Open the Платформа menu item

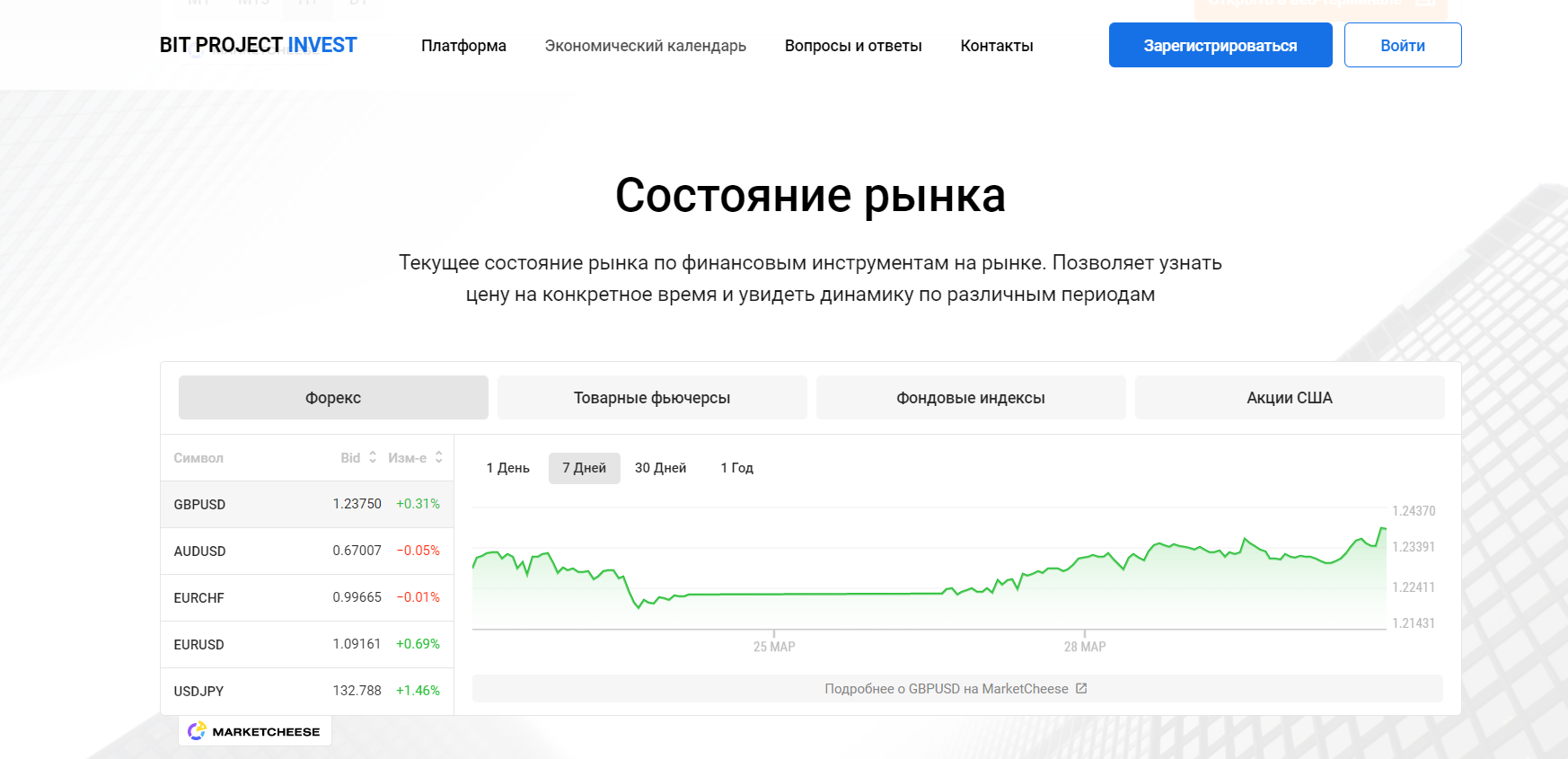coord(463,46)
